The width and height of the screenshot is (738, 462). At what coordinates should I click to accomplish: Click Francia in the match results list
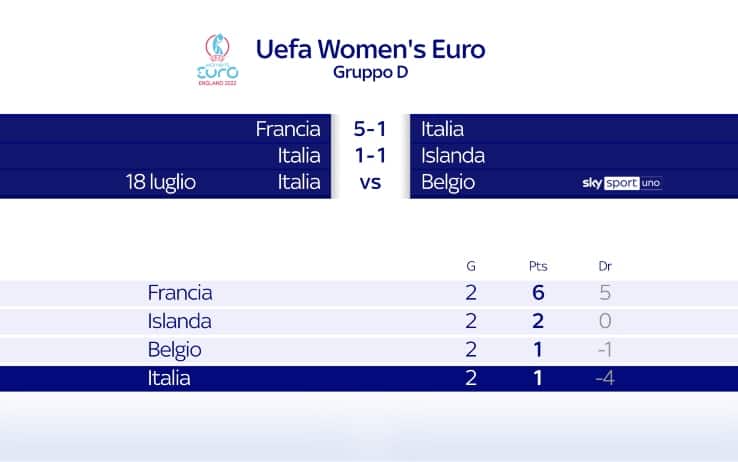288,129
